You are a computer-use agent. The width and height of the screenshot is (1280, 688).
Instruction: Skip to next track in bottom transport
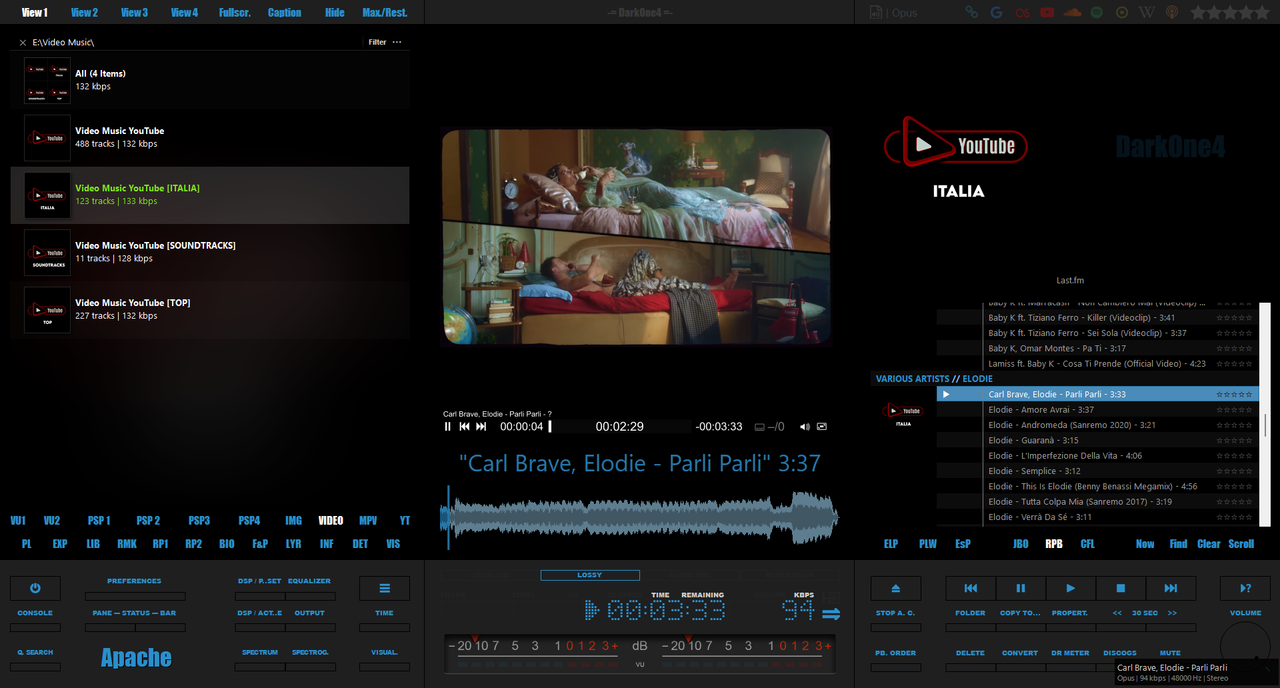tap(1171, 588)
